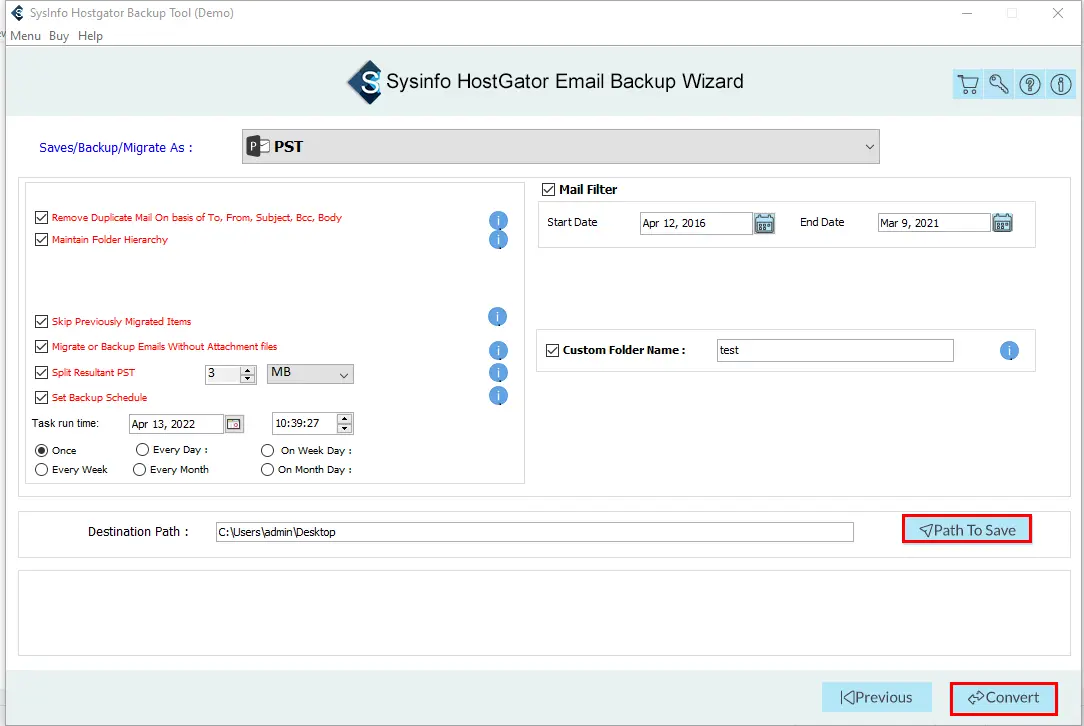The width and height of the screenshot is (1084, 726).
Task: Open Start Date calendar picker icon
Action: click(x=764, y=223)
